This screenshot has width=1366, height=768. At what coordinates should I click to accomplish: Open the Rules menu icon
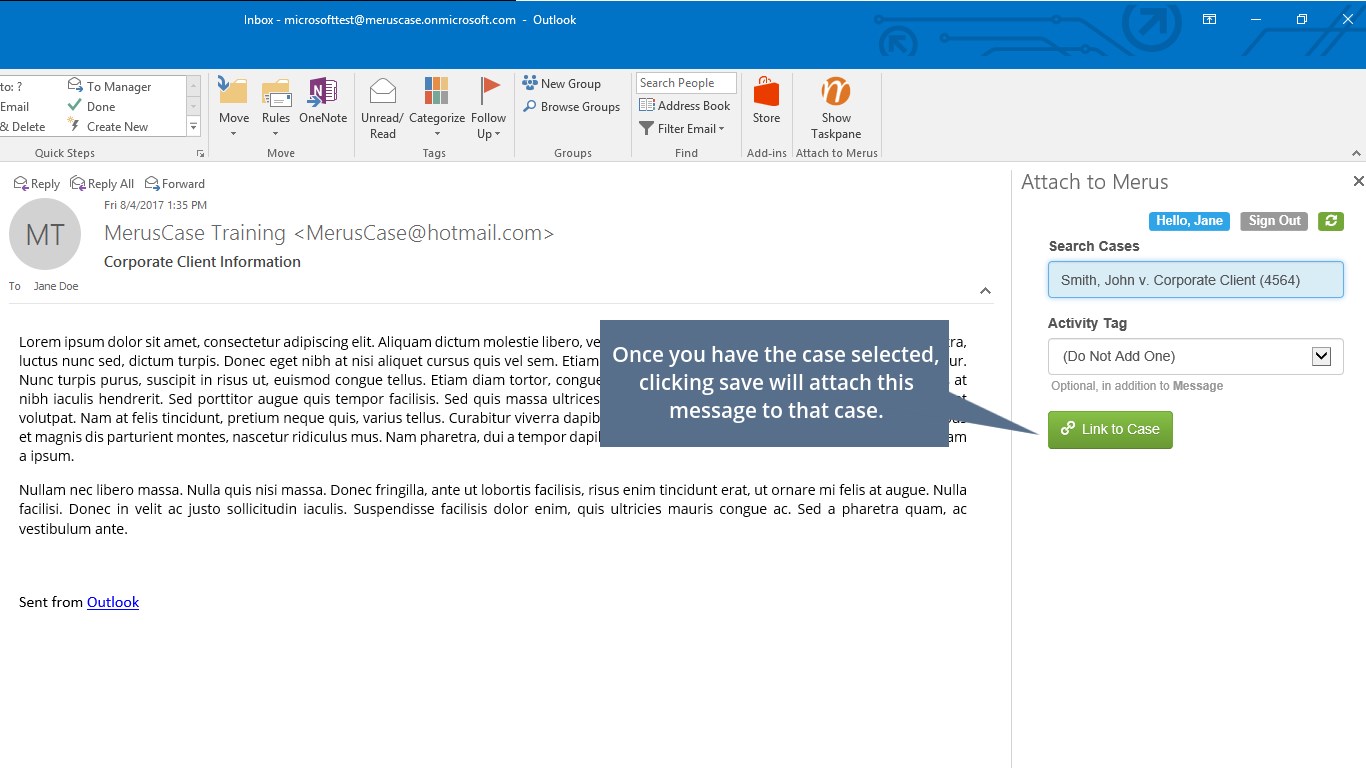tap(276, 108)
